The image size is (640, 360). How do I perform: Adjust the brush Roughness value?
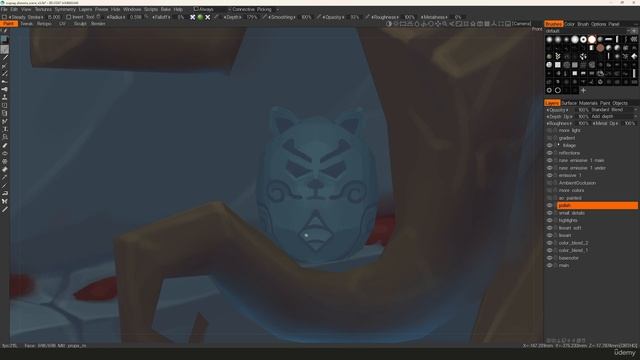[409, 17]
